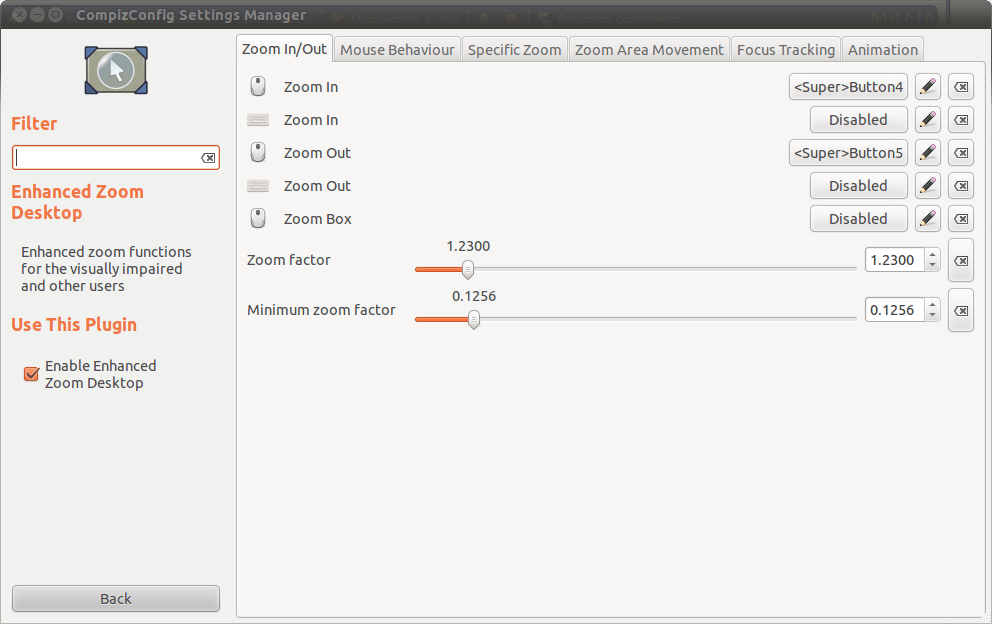
Task: Click Disabled button for keyboard Zoom In
Action: click(859, 120)
